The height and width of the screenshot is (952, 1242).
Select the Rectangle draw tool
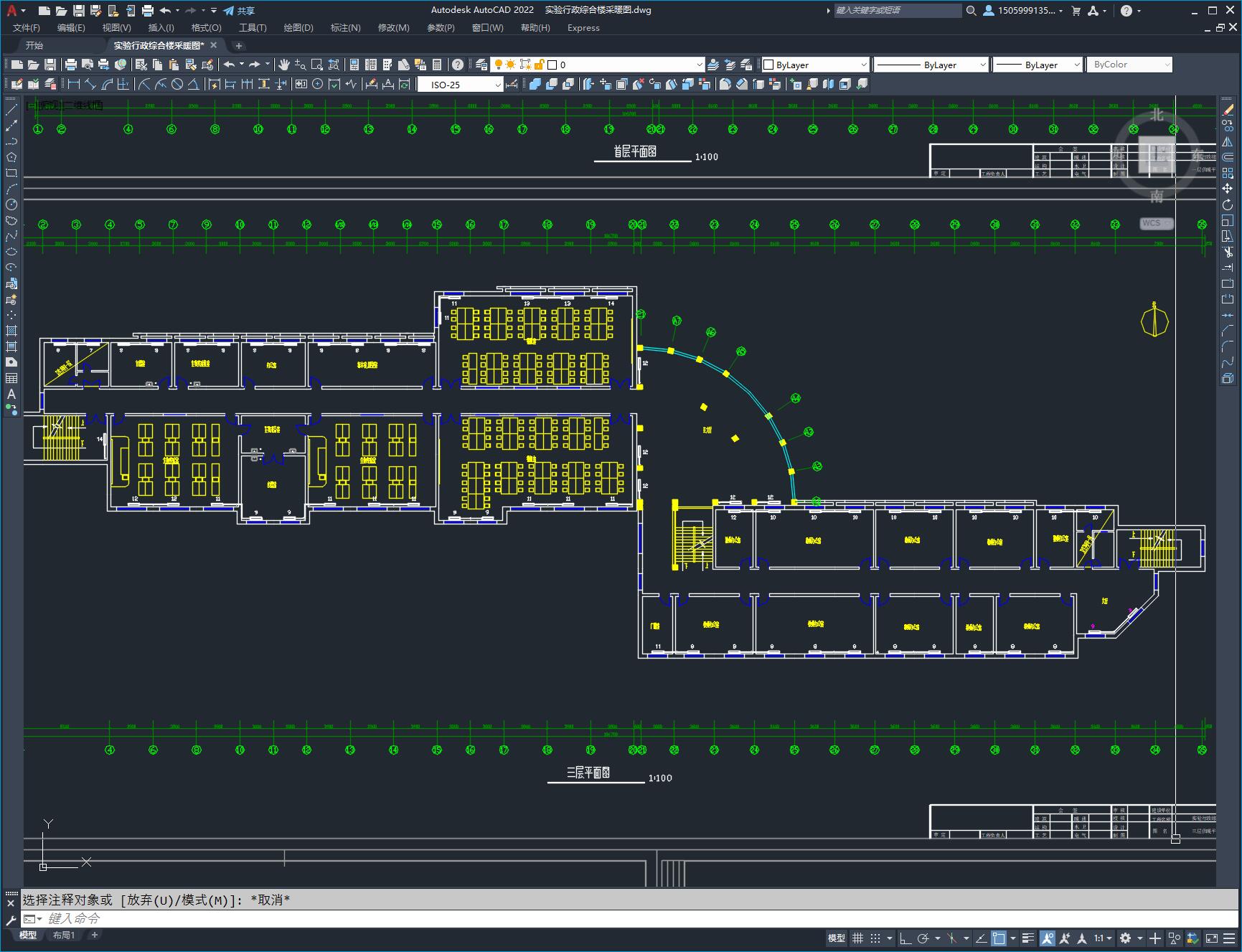pyautogui.click(x=11, y=173)
